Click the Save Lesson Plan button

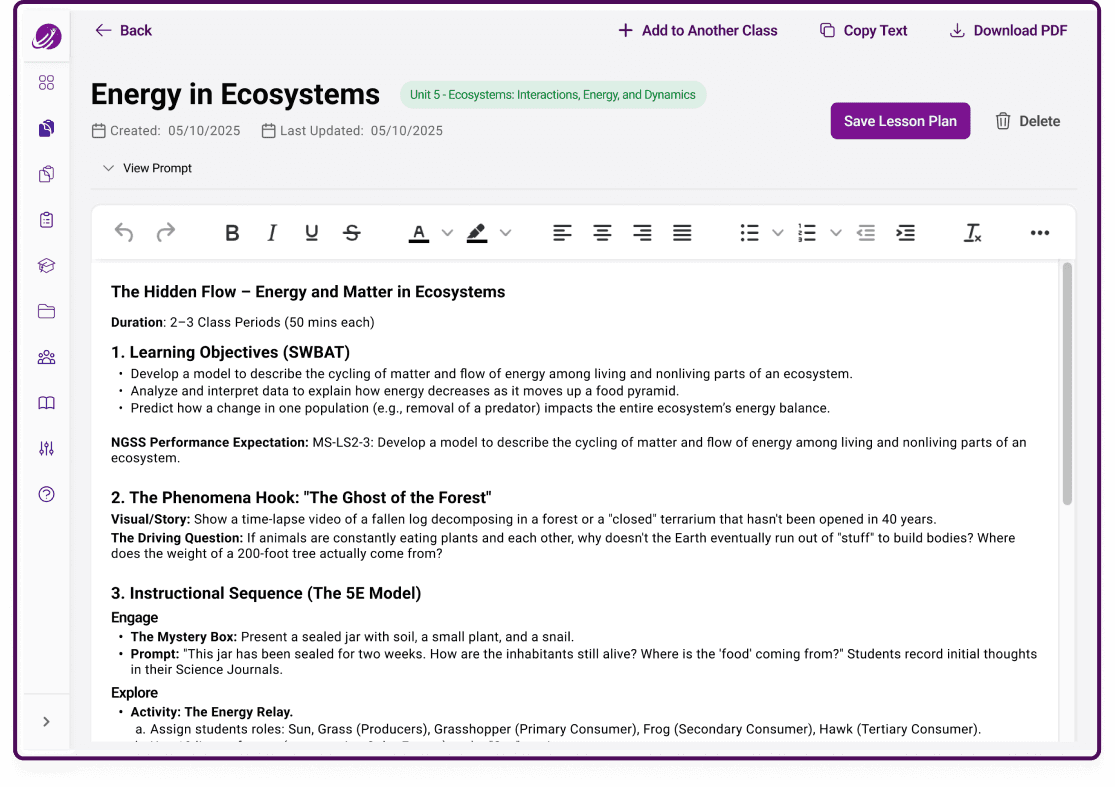coord(899,120)
